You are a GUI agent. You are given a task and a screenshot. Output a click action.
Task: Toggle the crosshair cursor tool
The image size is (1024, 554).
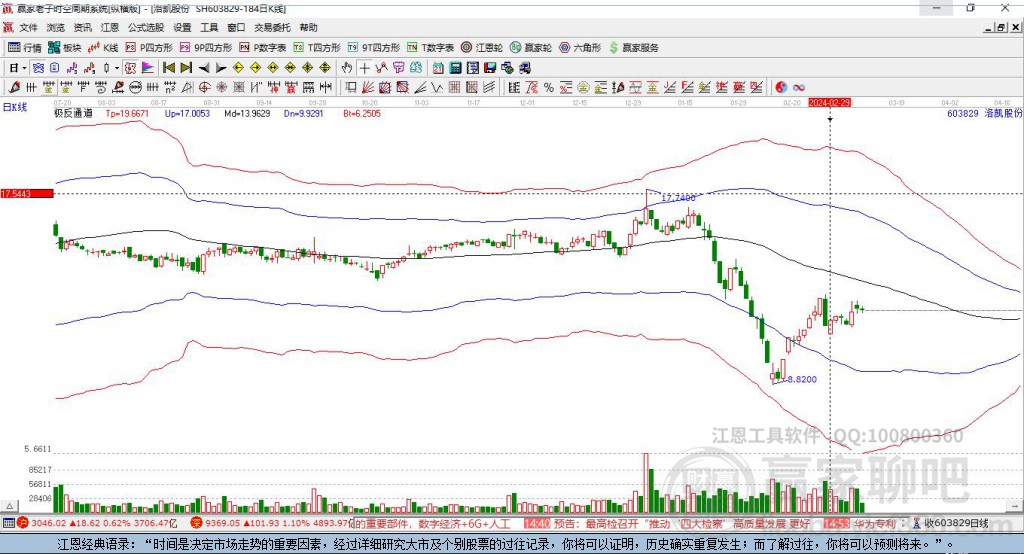364,68
